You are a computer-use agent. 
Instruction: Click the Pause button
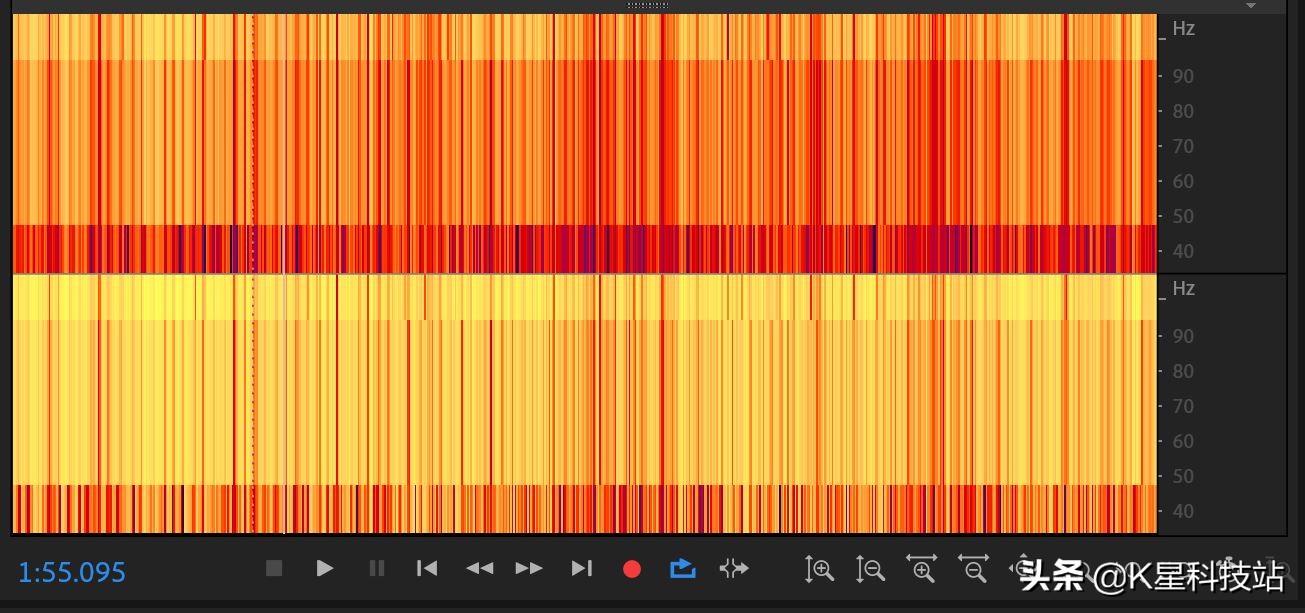click(x=377, y=568)
